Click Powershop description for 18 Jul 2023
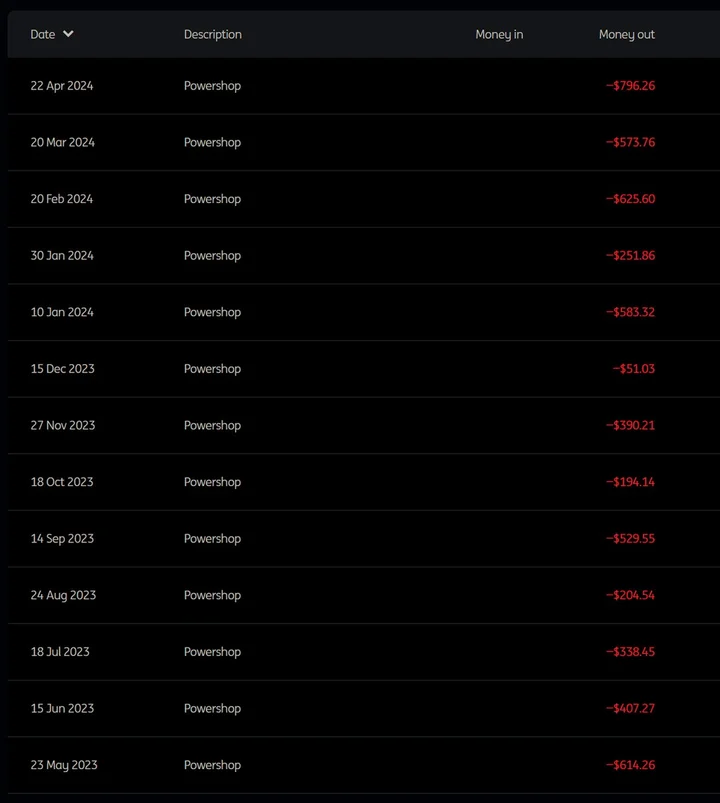720x803 pixels. [x=213, y=652]
